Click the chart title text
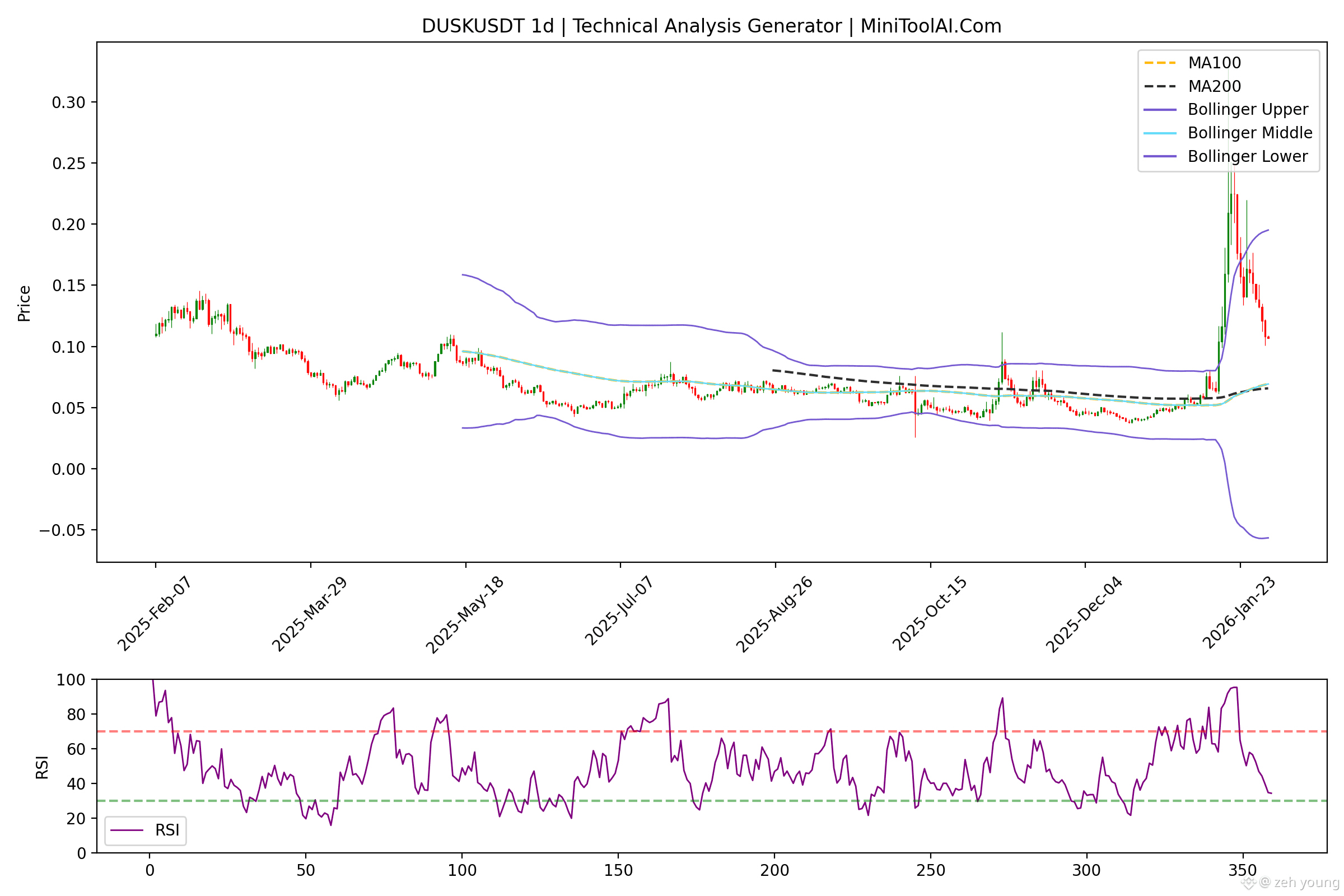Screen dimensions: 1344x896 coord(711,26)
